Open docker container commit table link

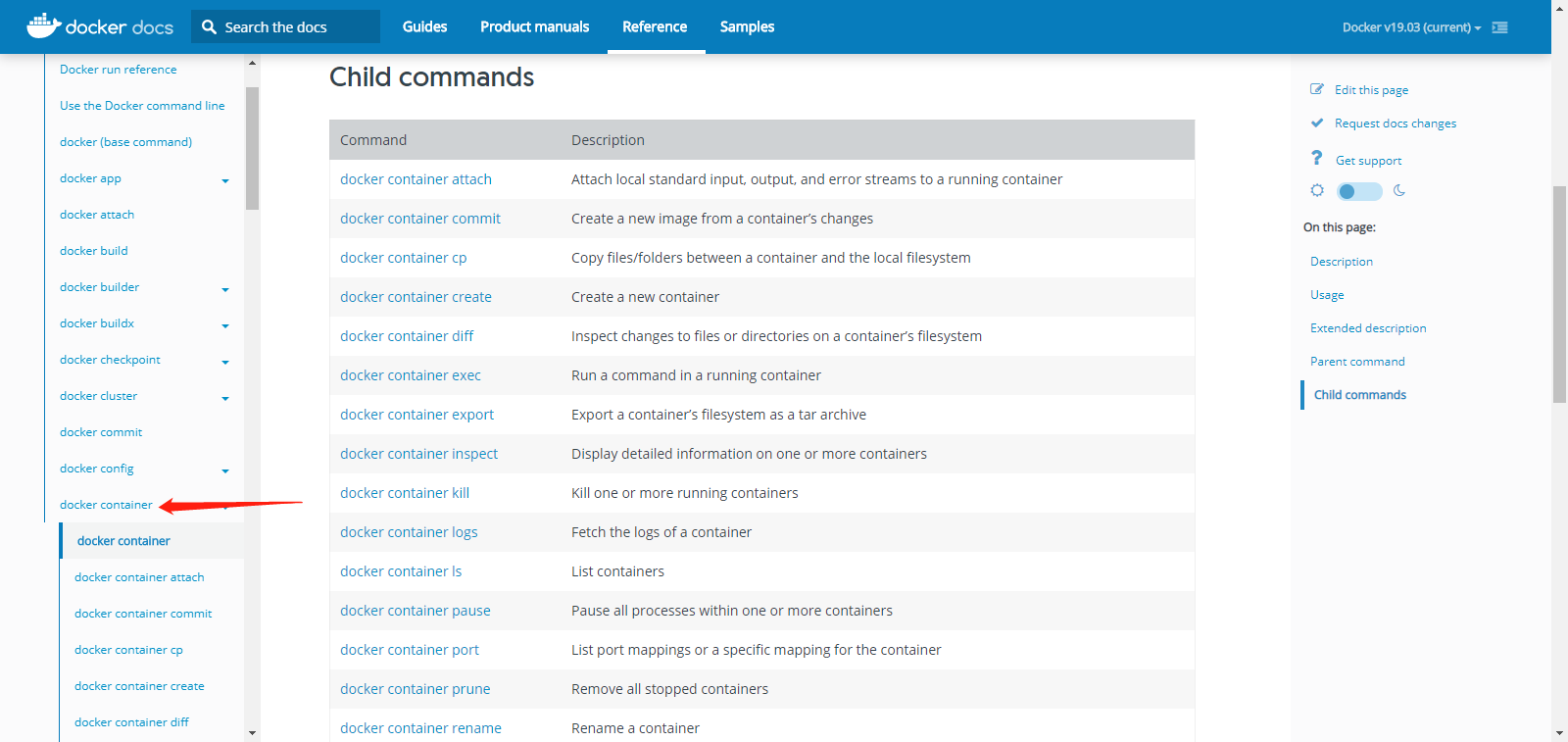pos(419,219)
